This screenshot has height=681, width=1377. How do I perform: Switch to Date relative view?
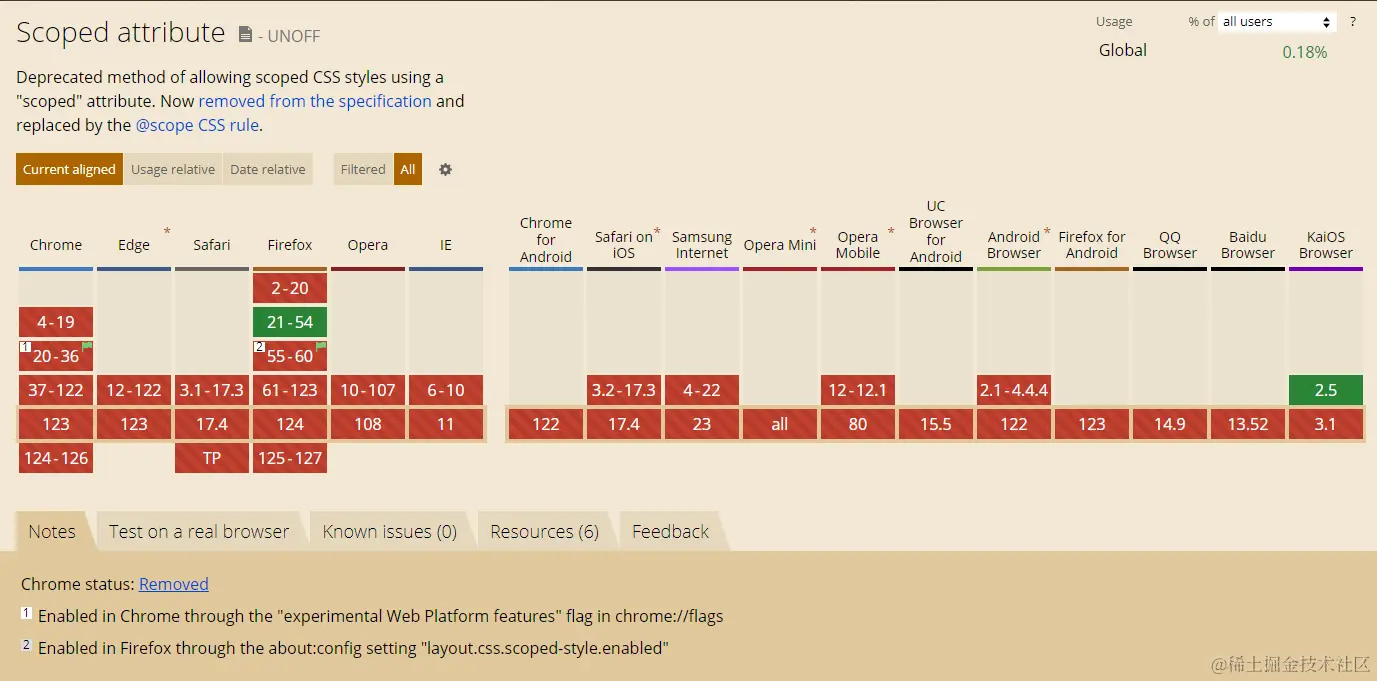268,170
